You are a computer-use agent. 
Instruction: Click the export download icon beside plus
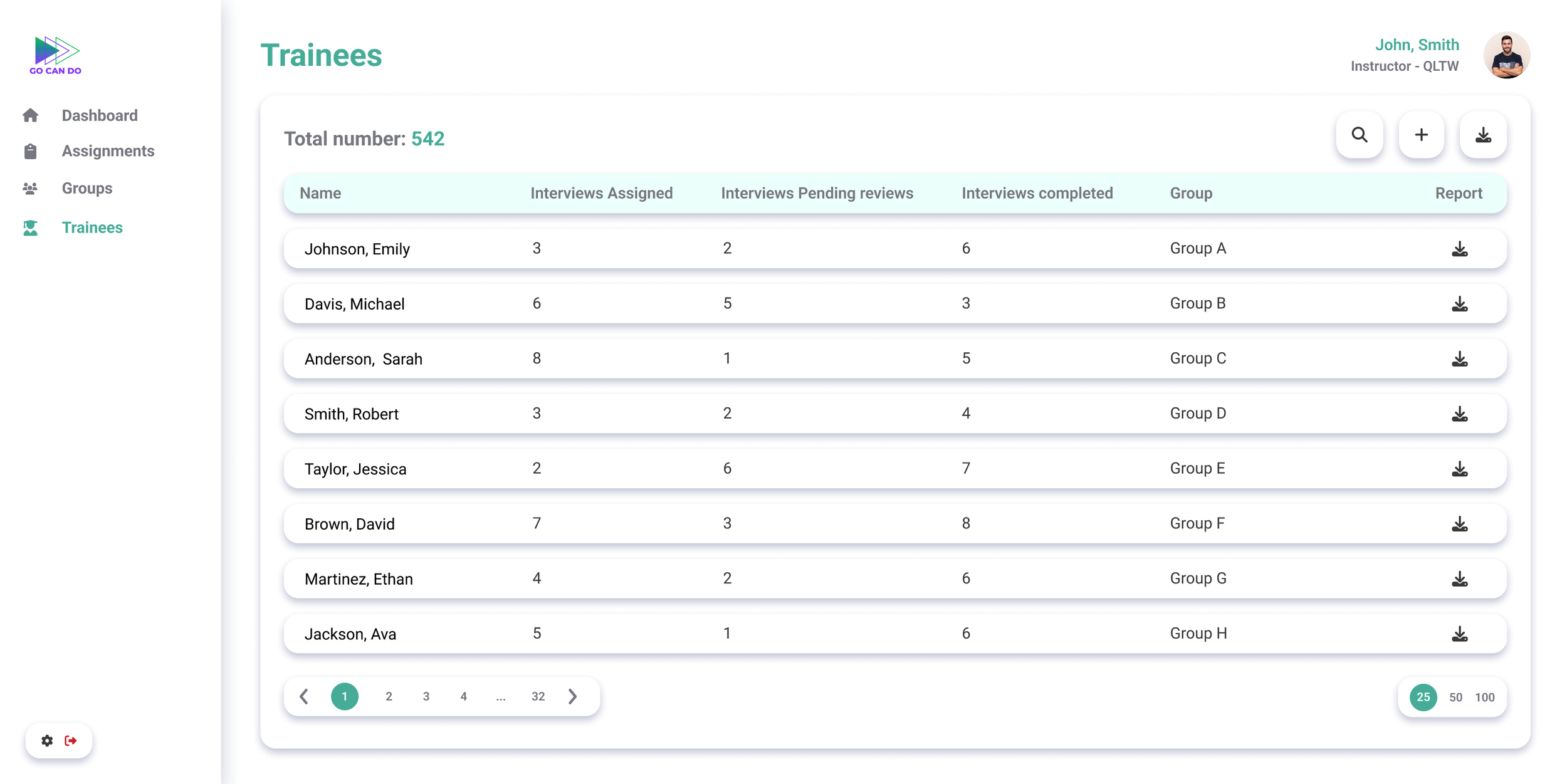pyautogui.click(x=1482, y=135)
